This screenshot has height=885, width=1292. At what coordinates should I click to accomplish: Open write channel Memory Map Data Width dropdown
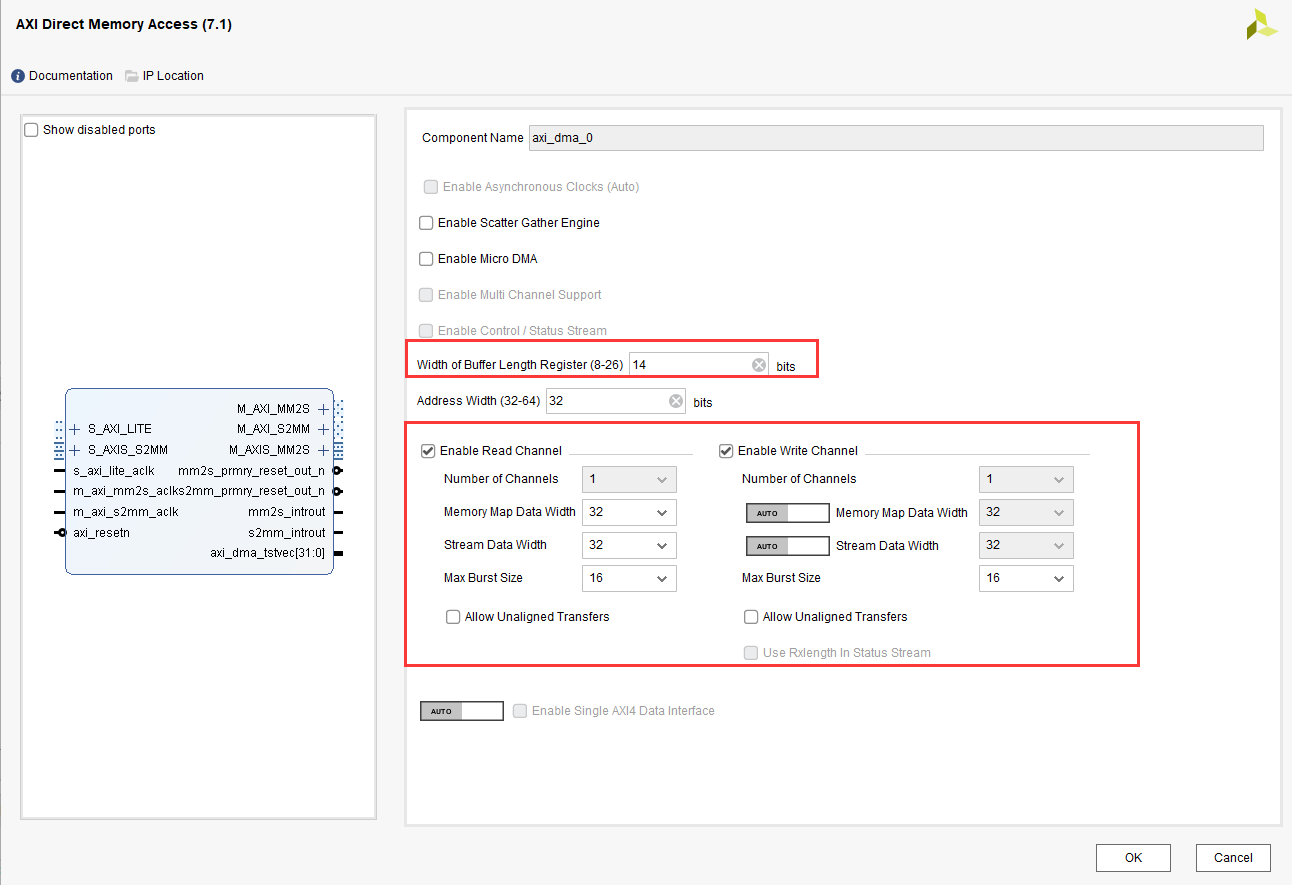click(x=1026, y=513)
